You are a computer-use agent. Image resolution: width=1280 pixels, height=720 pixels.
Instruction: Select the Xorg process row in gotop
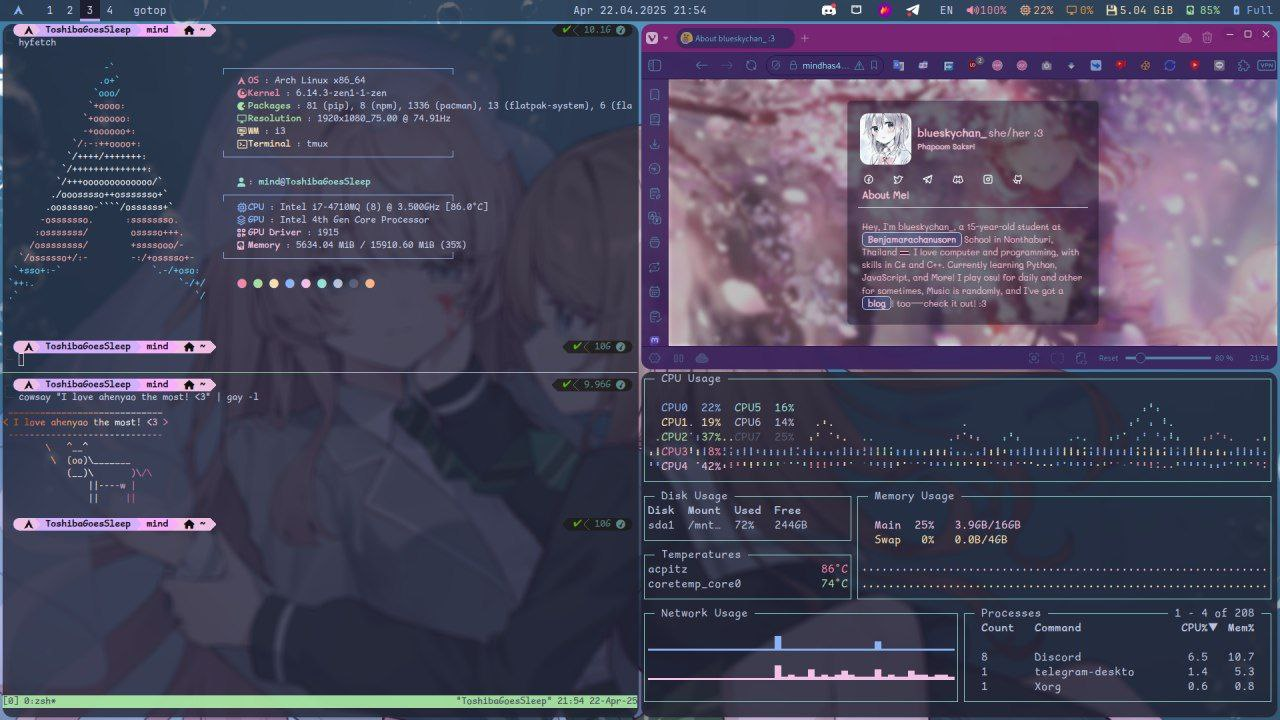point(1118,686)
